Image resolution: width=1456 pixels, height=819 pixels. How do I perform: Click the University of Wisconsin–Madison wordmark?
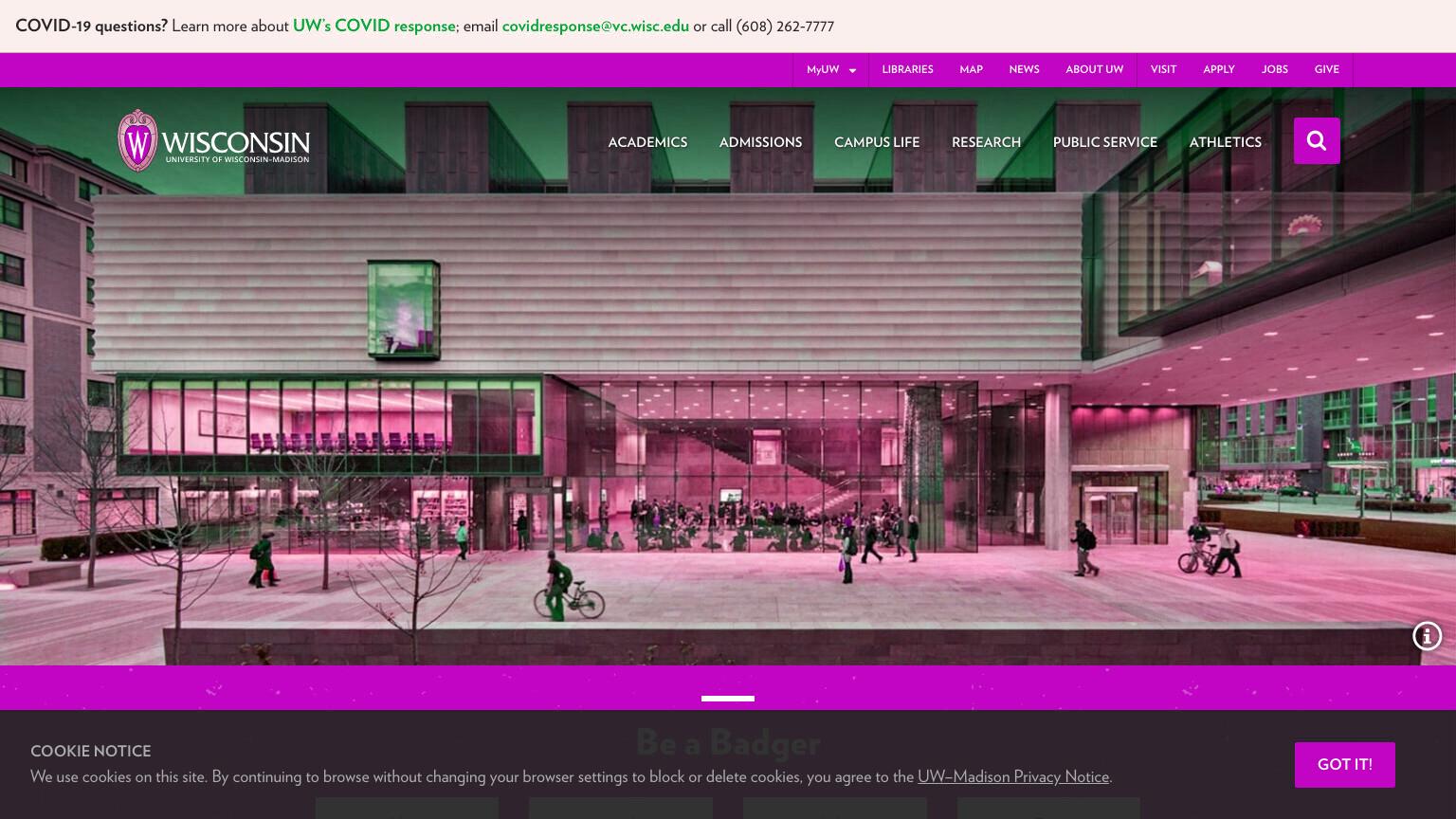[x=235, y=145]
